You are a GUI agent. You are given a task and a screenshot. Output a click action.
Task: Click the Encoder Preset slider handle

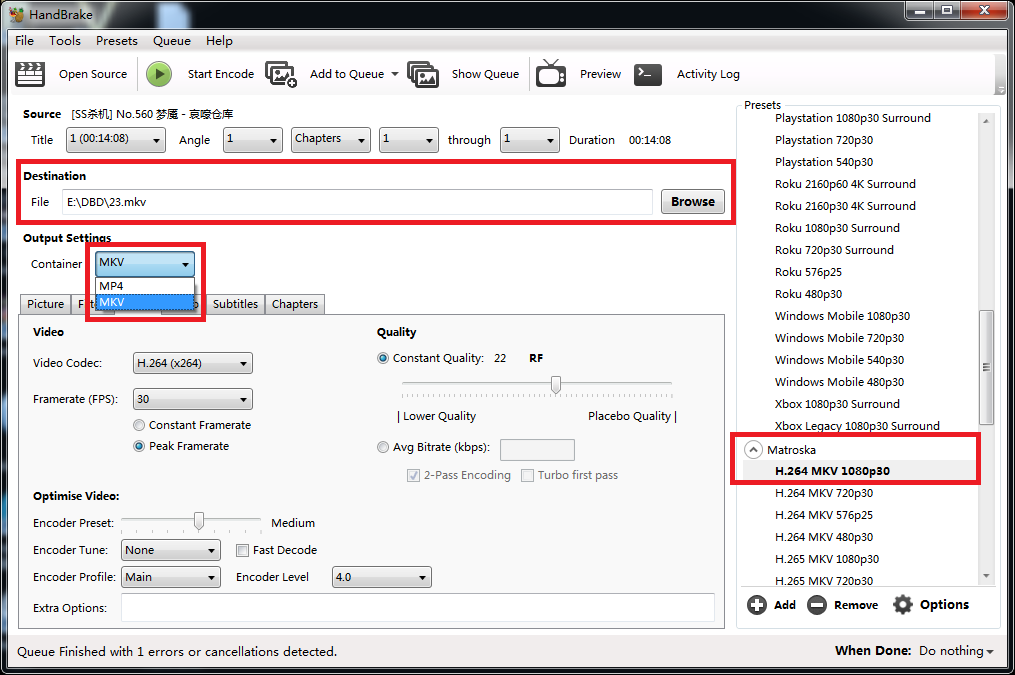coord(199,520)
